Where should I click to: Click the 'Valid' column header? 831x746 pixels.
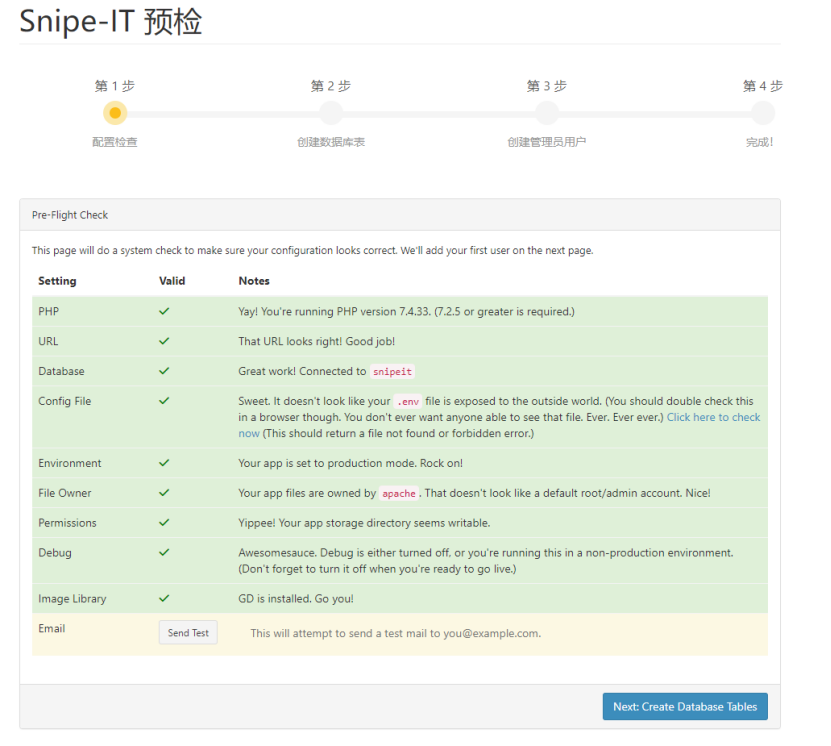click(x=172, y=281)
